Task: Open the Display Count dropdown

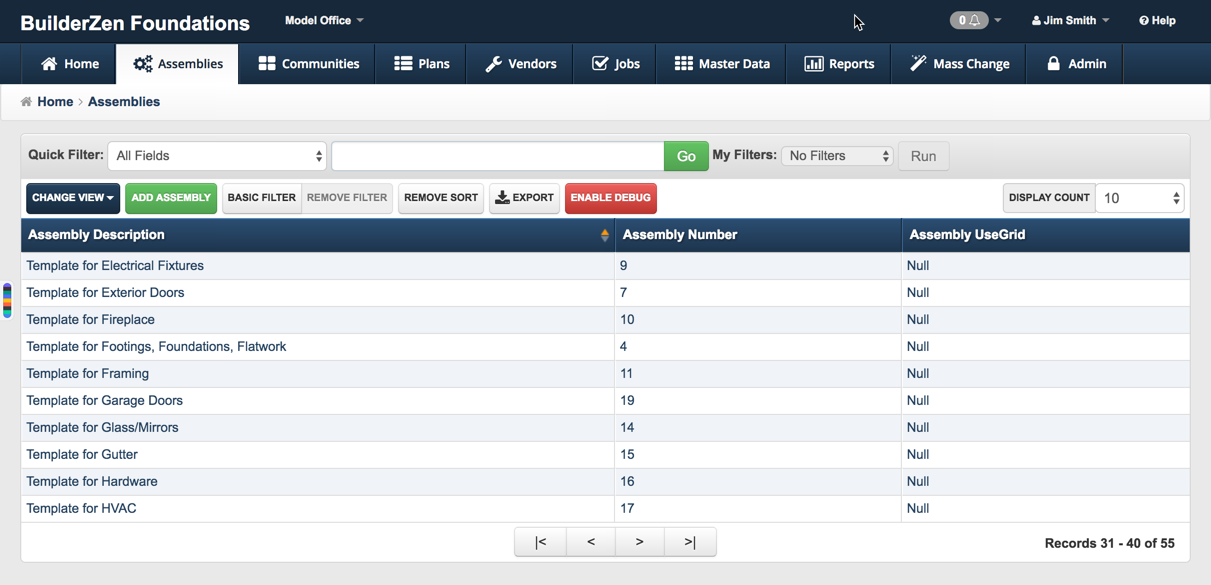Action: point(1140,198)
